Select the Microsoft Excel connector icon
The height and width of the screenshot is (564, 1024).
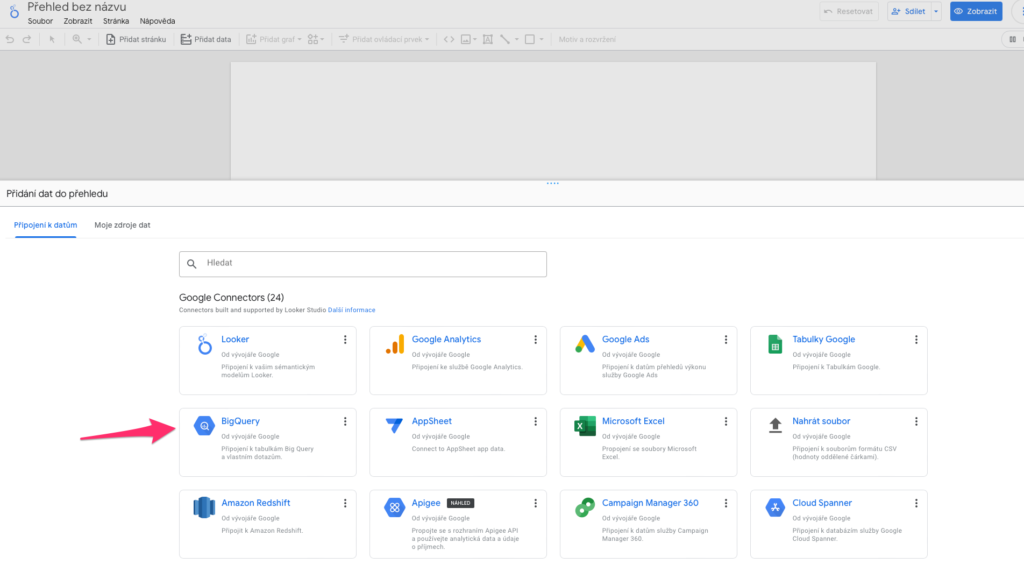(585, 426)
